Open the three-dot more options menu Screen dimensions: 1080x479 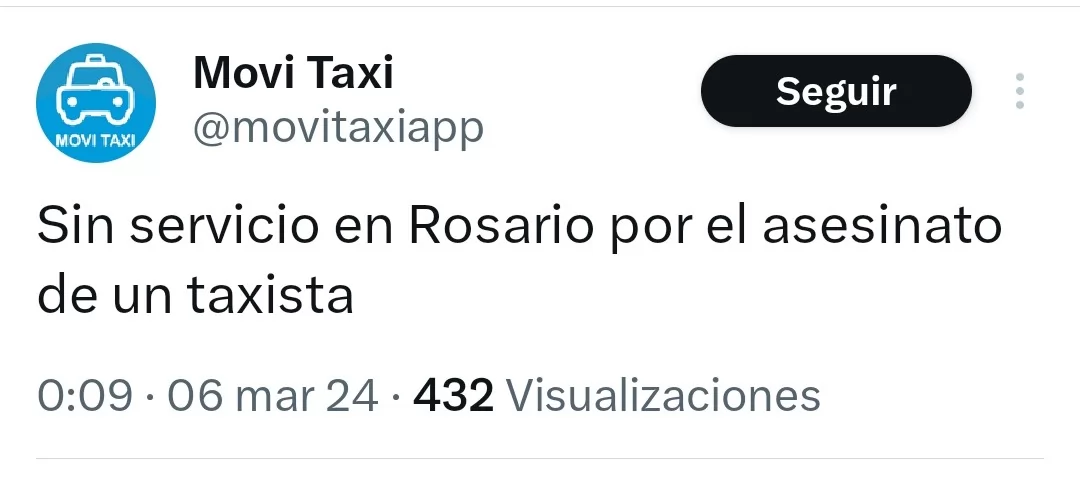(x=1020, y=91)
